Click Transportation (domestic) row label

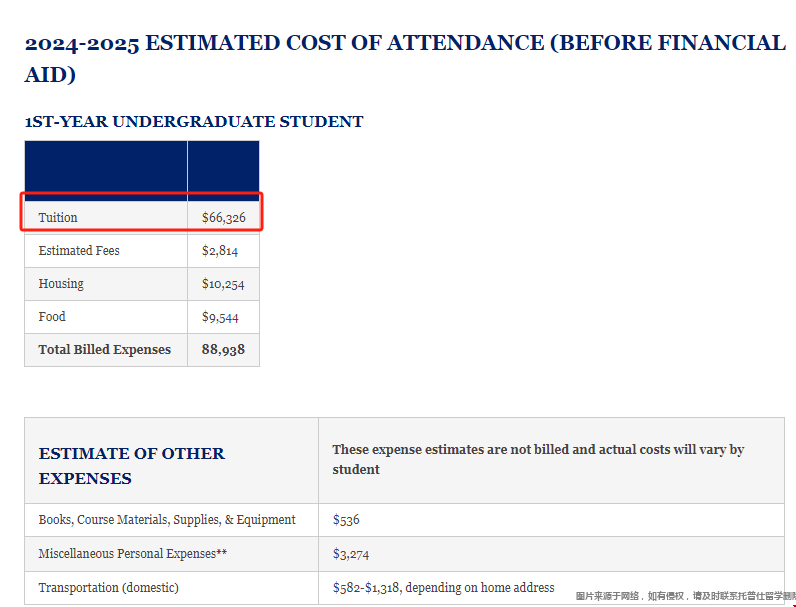109,588
